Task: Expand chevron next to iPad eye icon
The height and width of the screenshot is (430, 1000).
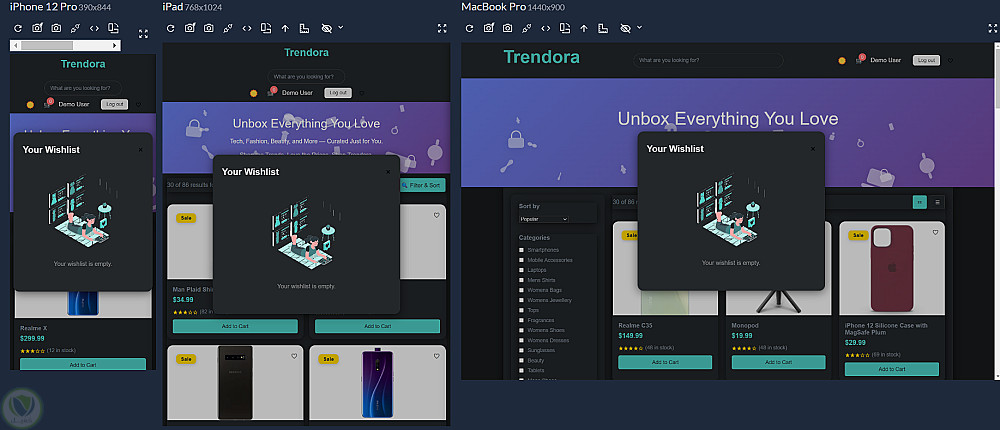Action: [341, 27]
